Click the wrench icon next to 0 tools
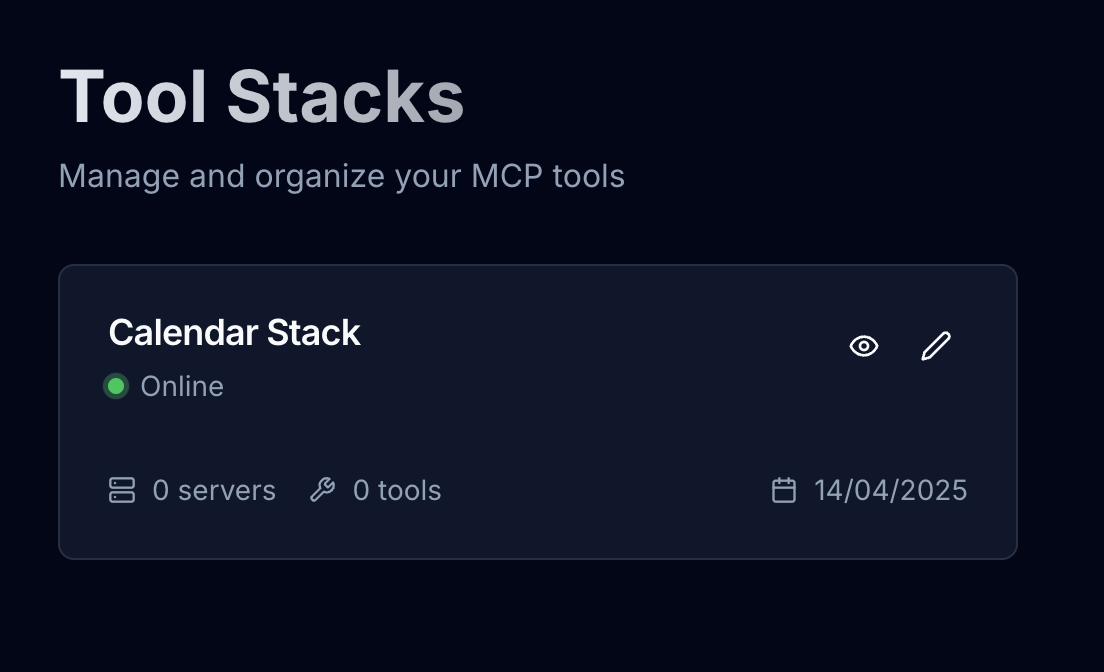Image resolution: width=1104 pixels, height=672 pixels. point(323,490)
